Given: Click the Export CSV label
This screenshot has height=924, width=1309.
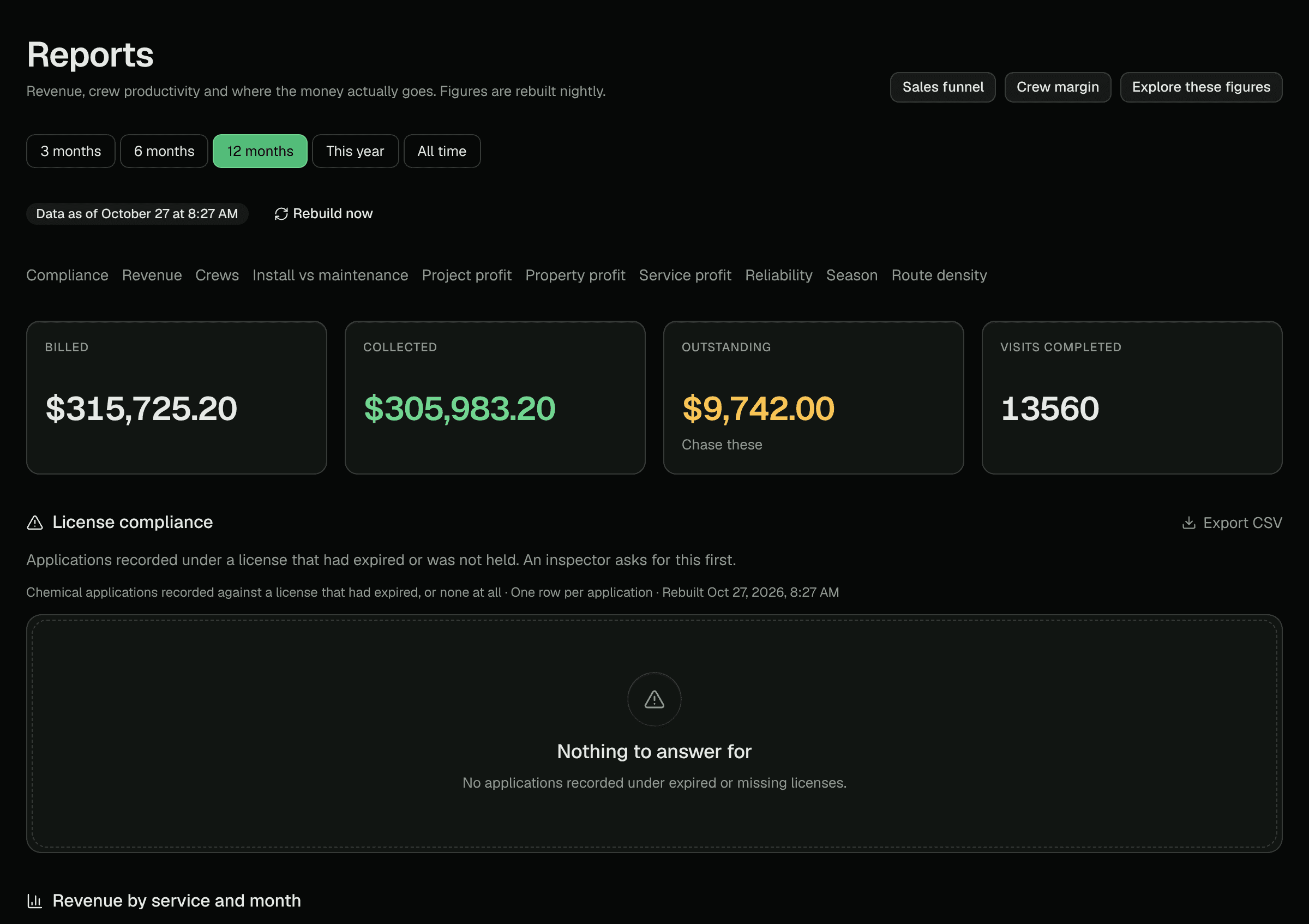Looking at the screenshot, I should pyautogui.click(x=1243, y=523).
